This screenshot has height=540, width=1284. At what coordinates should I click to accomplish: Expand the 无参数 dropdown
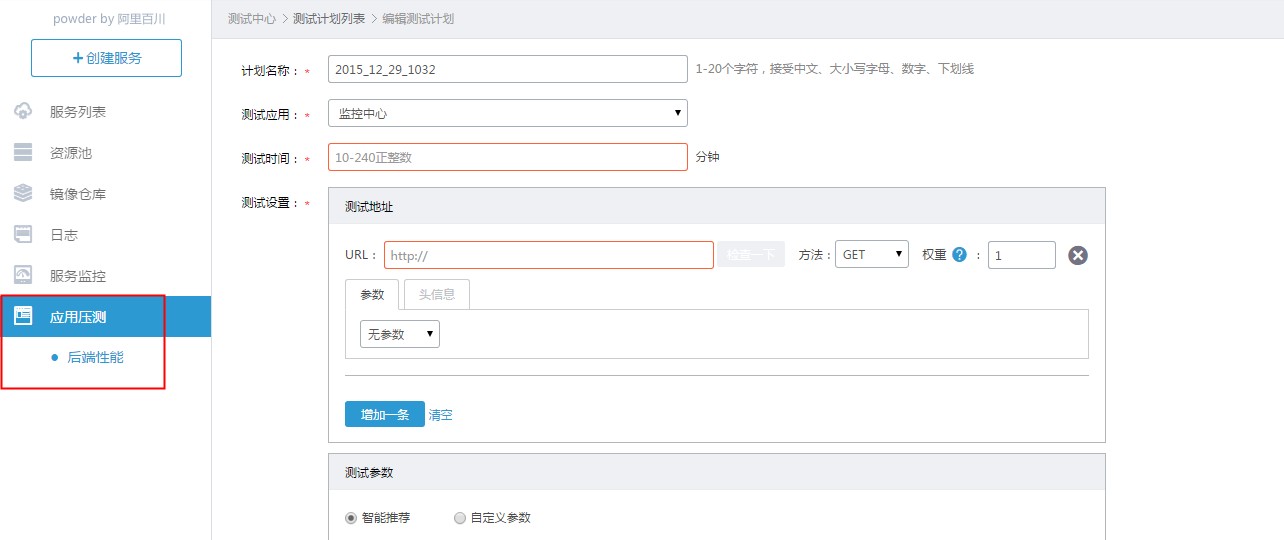(399, 334)
